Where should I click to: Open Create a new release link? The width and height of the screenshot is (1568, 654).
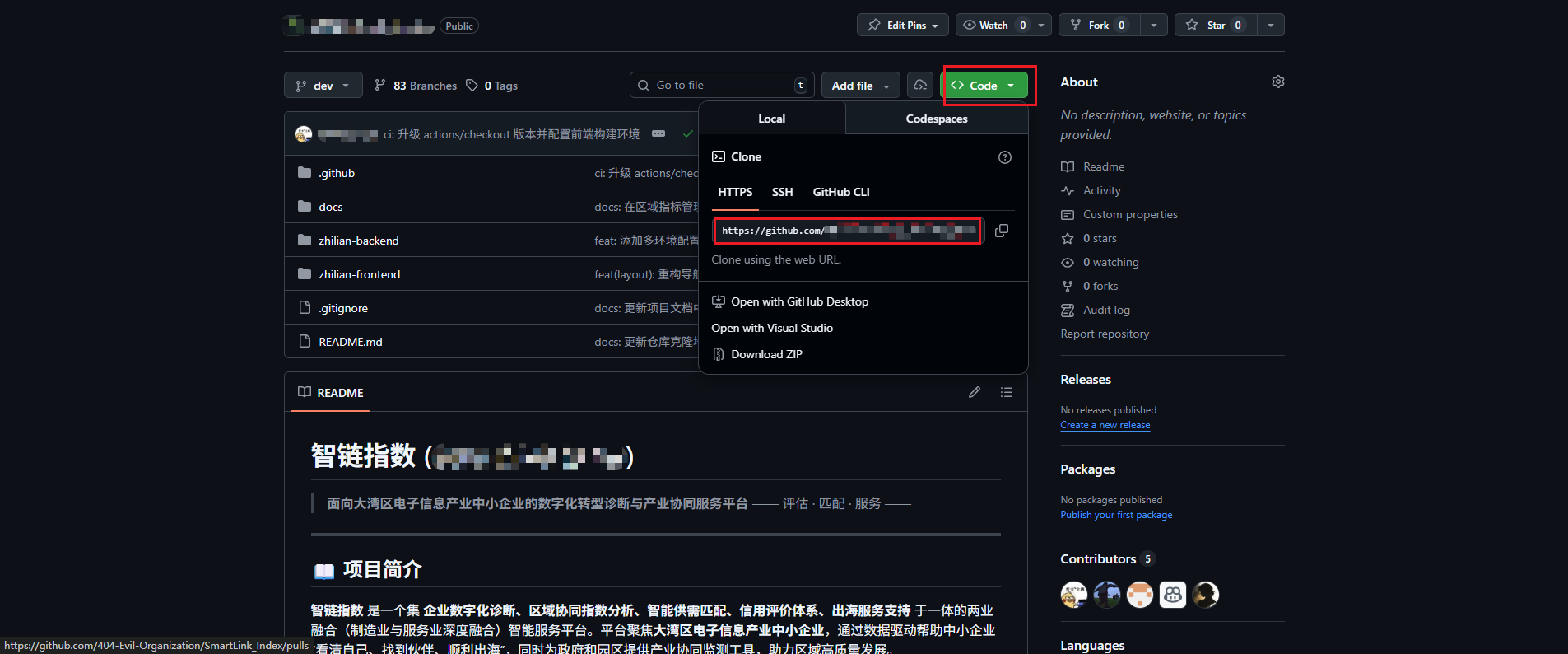[x=1105, y=425]
